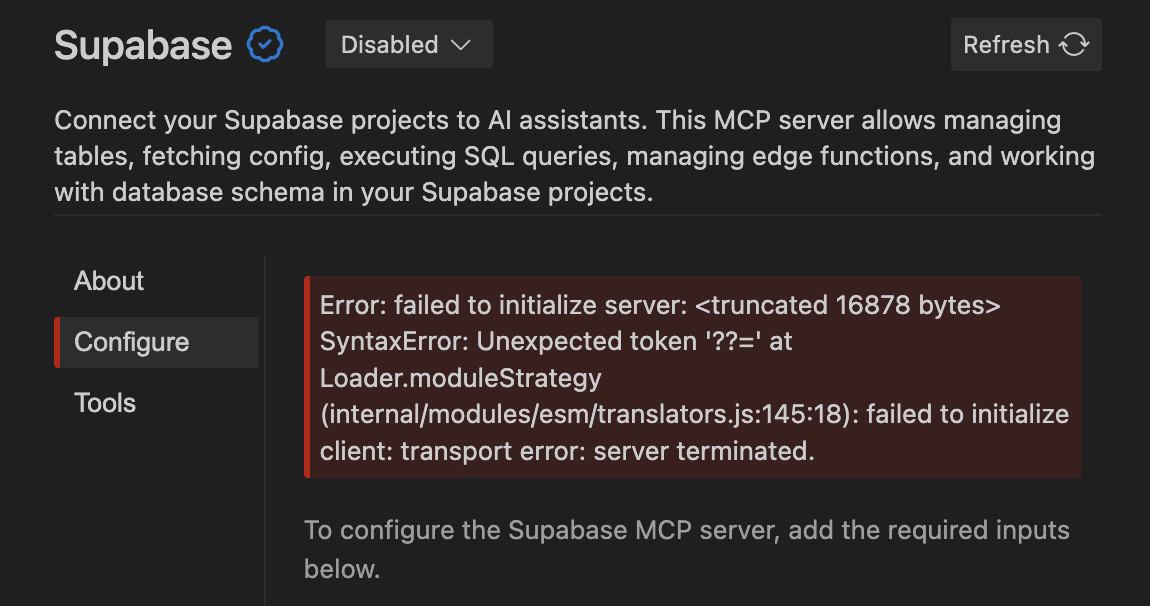This screenshot has width=1150, height=606.
Task: Click the 'To configure the Supabase MCP server' instruction
Action: pyautogui.click(x=686, y=530)
